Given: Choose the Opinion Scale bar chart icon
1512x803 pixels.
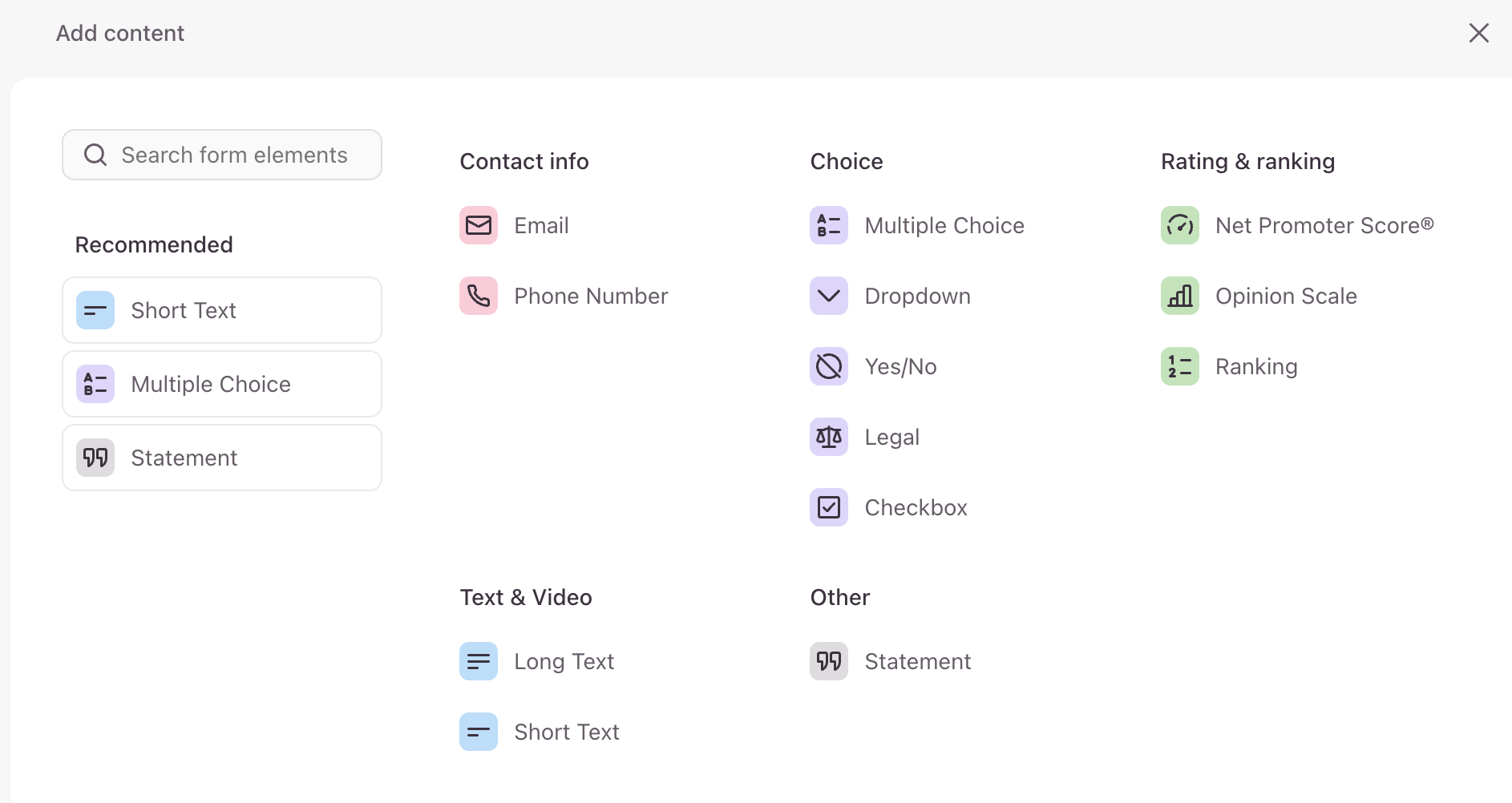Looking at the screenshot, I should [1180, 296].
